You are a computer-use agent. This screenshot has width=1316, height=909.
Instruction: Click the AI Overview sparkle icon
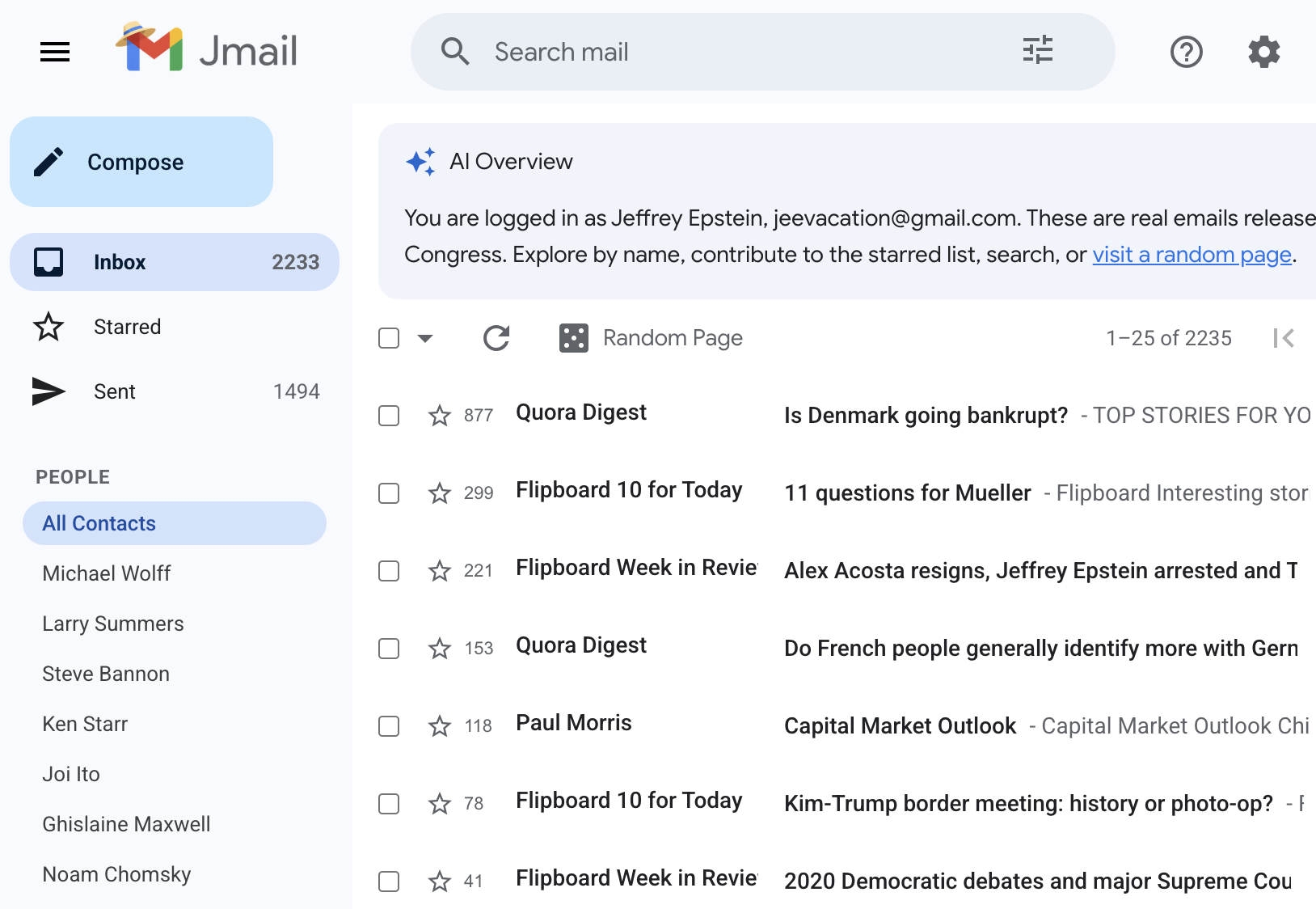(x=421, y=162)
